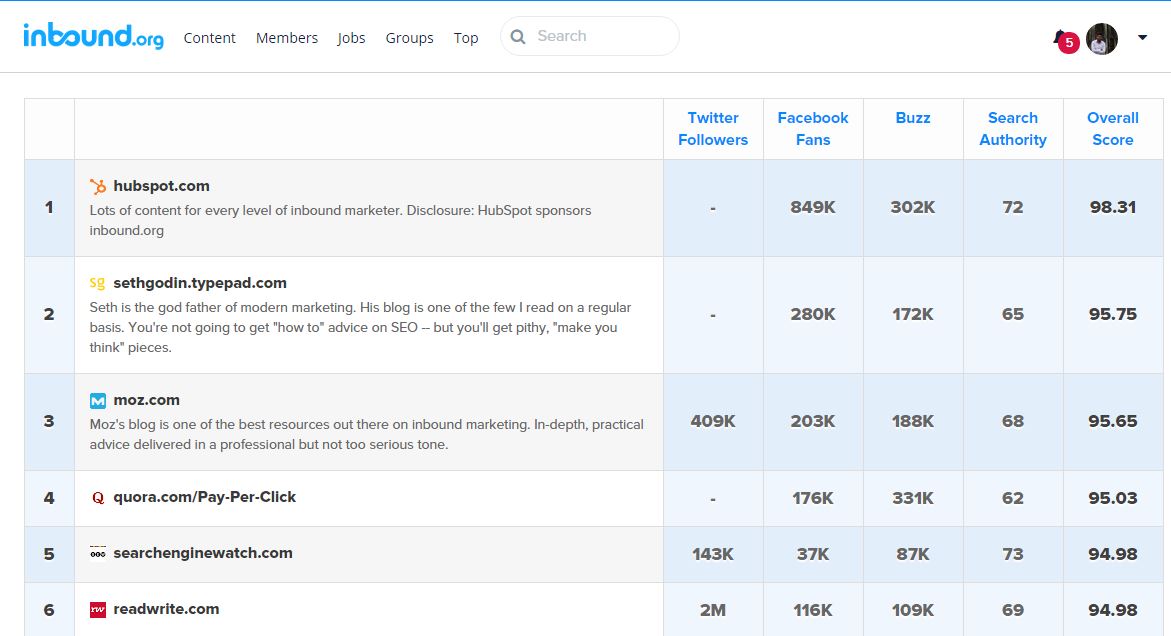Click rank number 4 cell
The image size is (1171, 636).
tap(49, 498)
